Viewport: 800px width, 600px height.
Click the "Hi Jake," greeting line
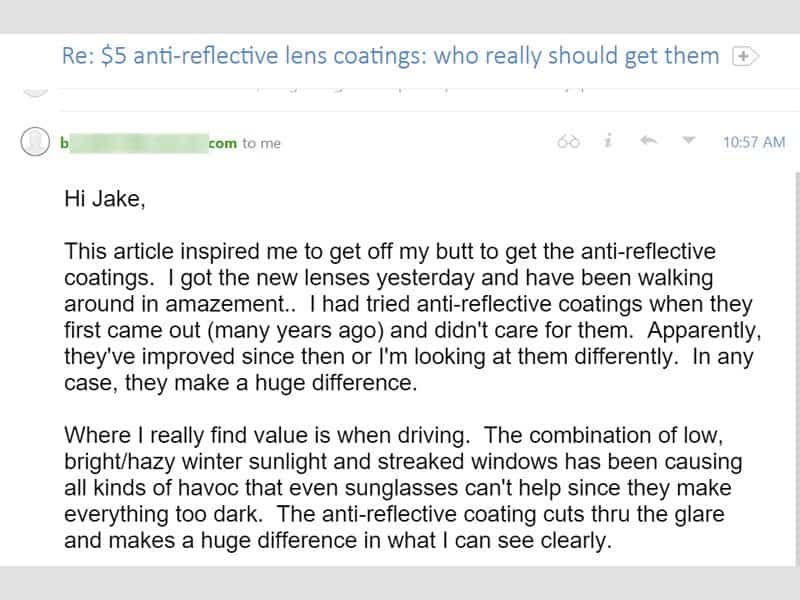click(105, 200)
